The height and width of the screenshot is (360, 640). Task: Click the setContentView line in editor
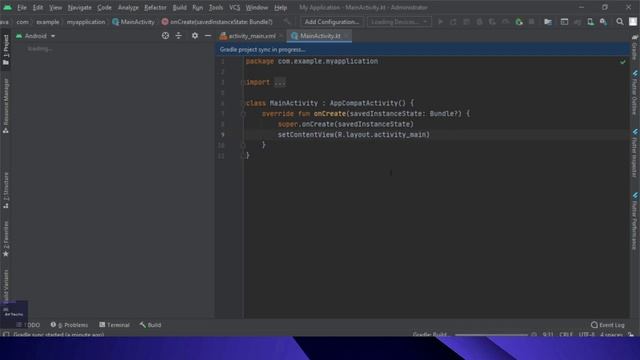(x=353, y=135)
